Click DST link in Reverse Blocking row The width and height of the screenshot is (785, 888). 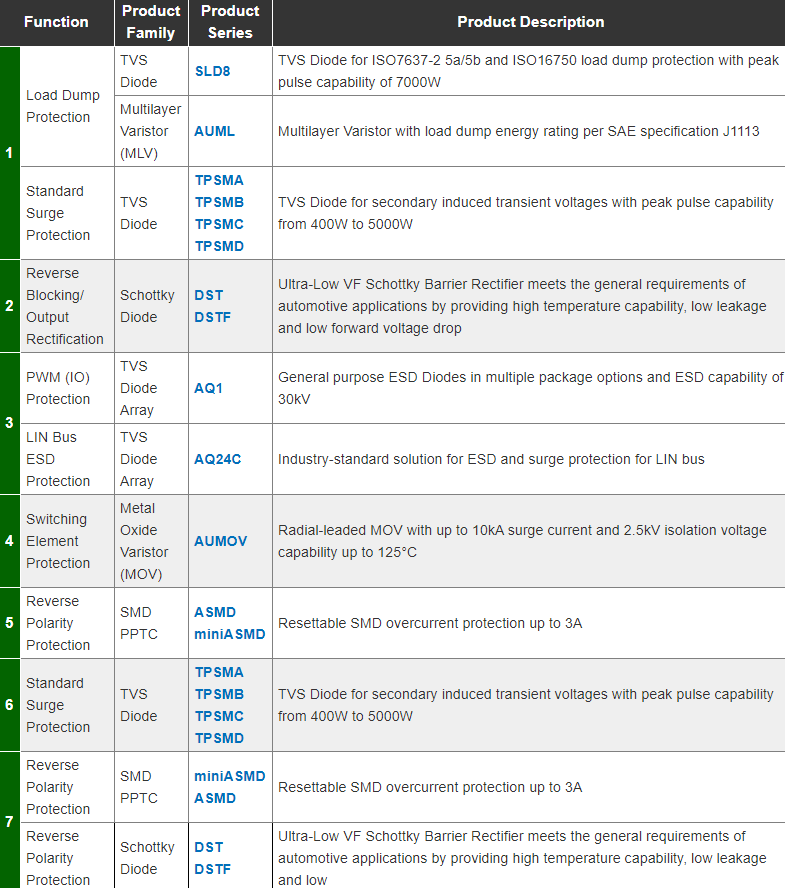coord(209,295)
